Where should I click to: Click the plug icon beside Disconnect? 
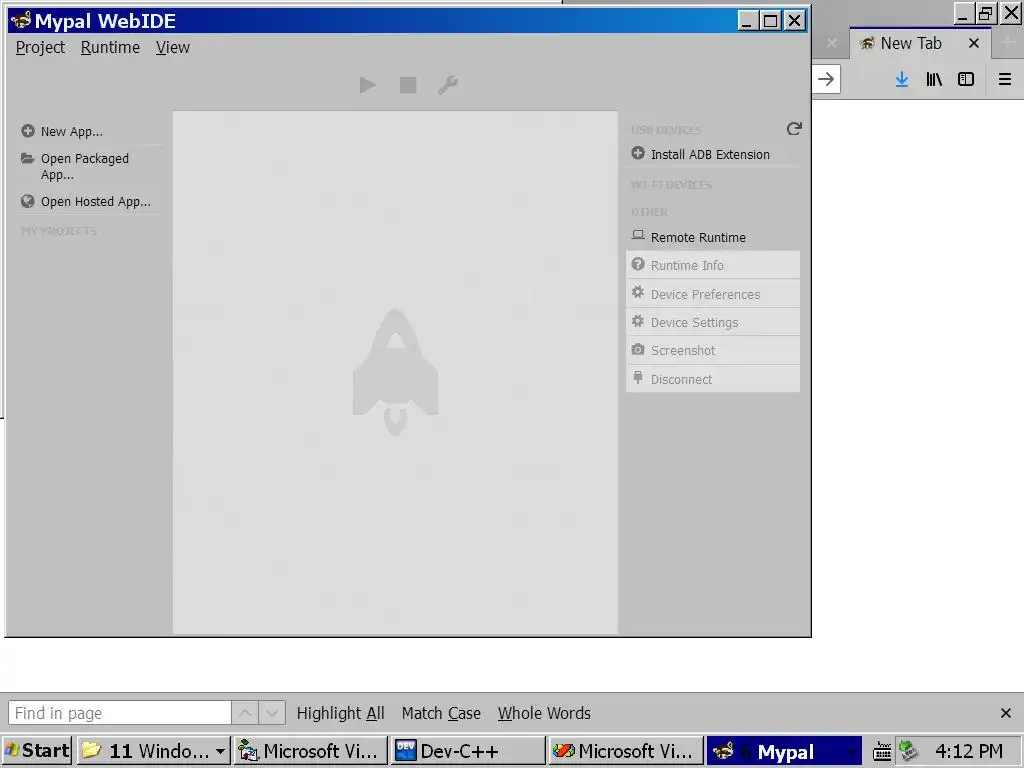pyautogui.click(x=638, y=377)
